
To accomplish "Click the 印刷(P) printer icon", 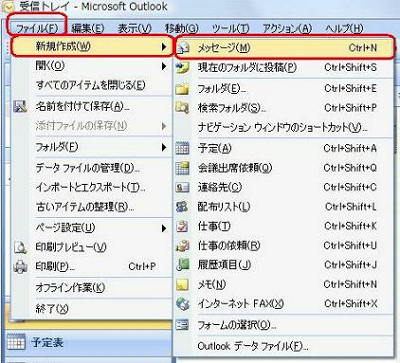I will tap(20, 267).
